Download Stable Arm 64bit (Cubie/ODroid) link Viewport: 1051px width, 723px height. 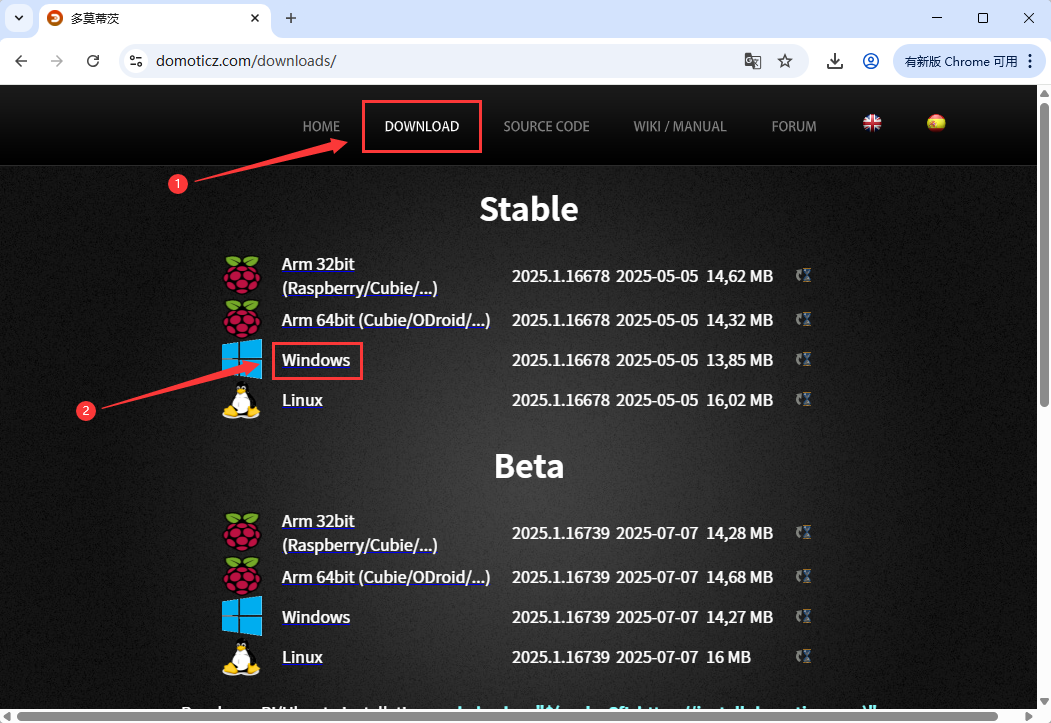[385, 320]
